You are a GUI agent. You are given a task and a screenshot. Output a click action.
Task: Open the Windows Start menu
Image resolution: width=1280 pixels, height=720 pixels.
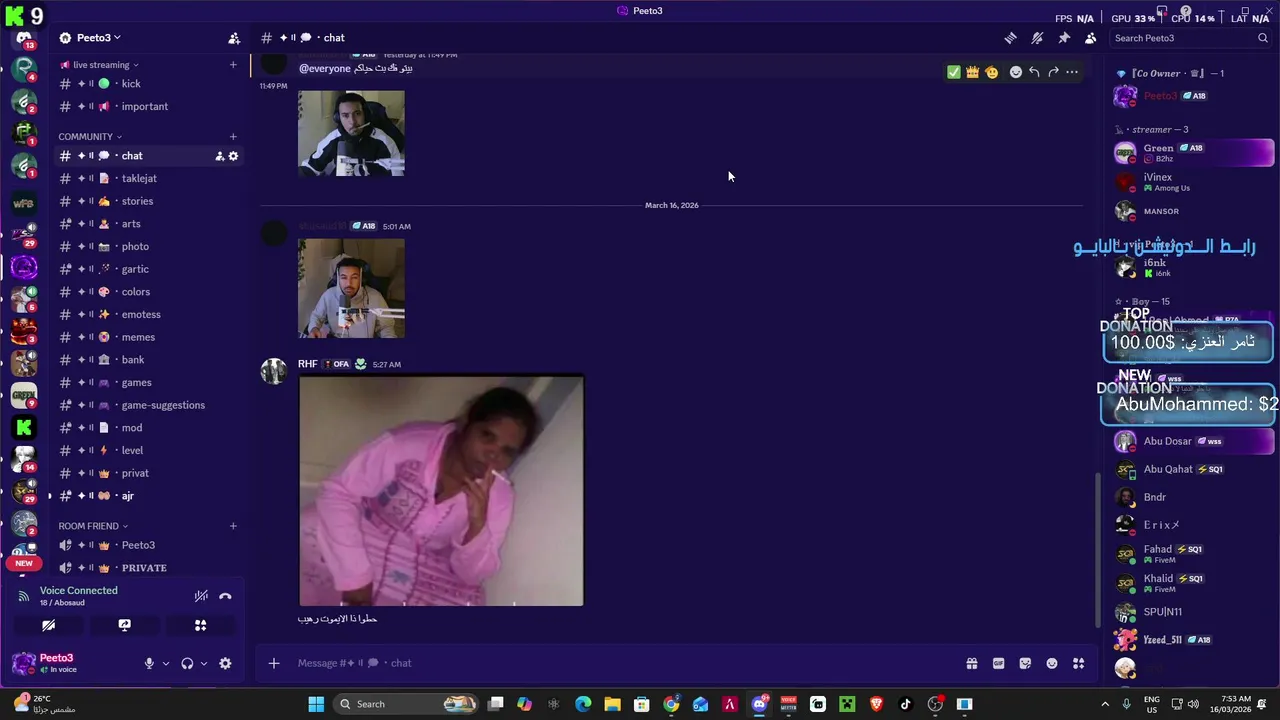pos(316,704)
